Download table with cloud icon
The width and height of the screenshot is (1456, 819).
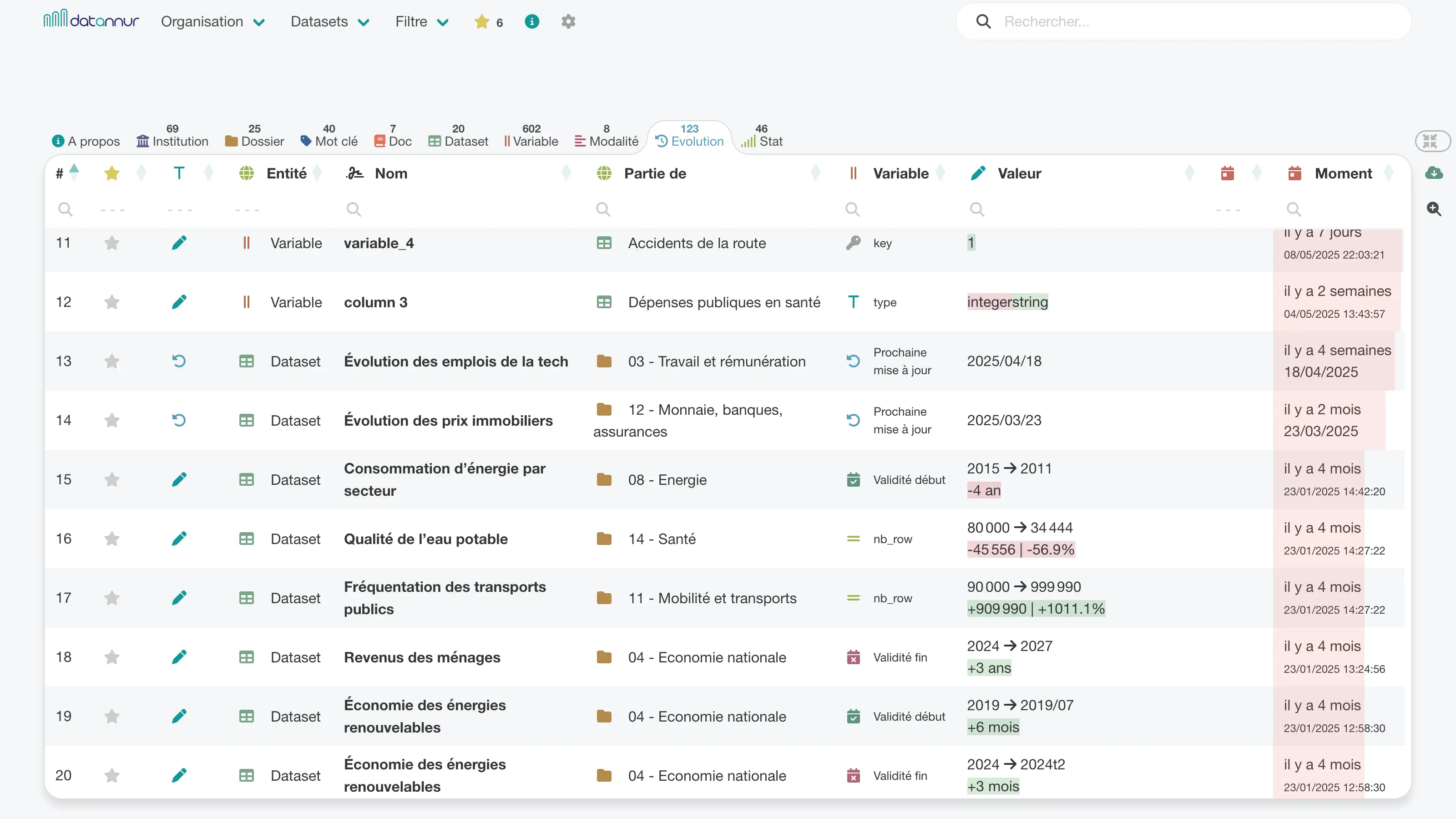tap(1434, 173)
